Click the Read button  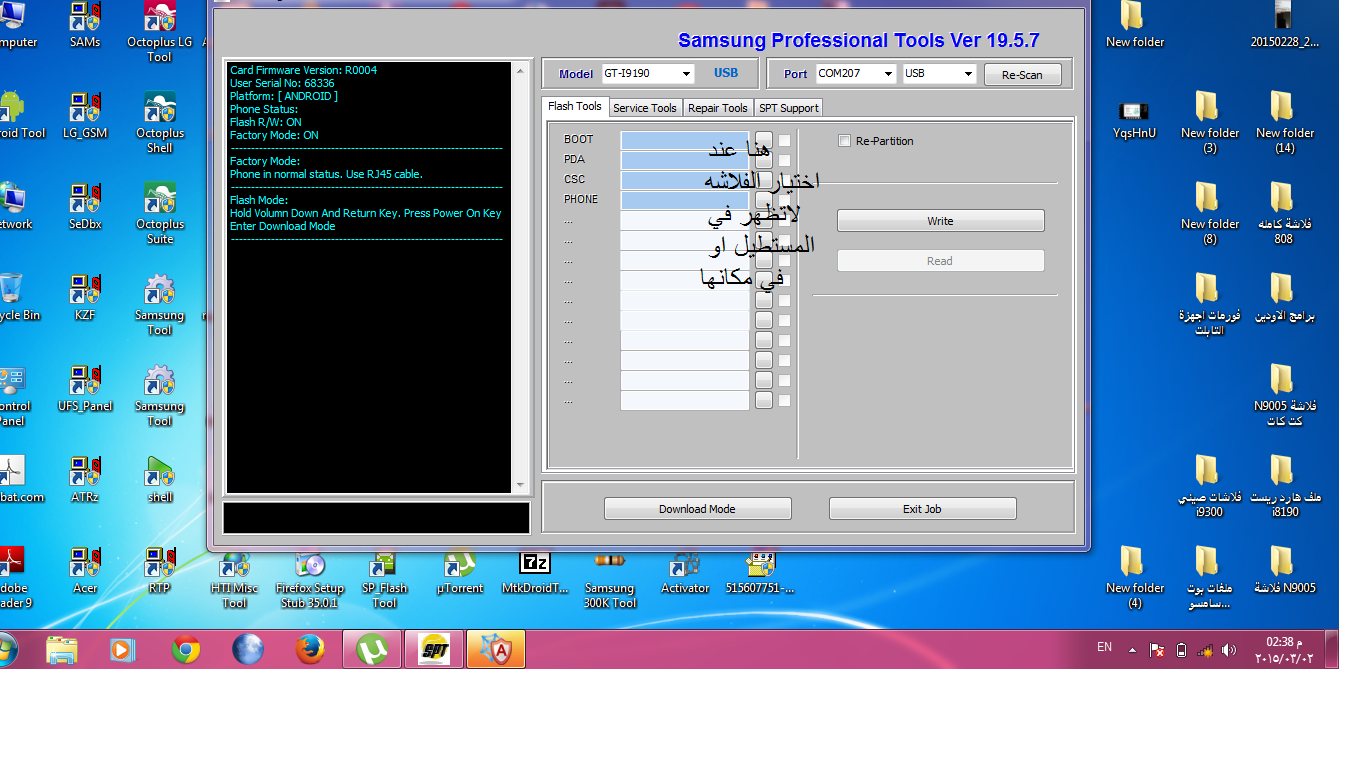[940, 261]
